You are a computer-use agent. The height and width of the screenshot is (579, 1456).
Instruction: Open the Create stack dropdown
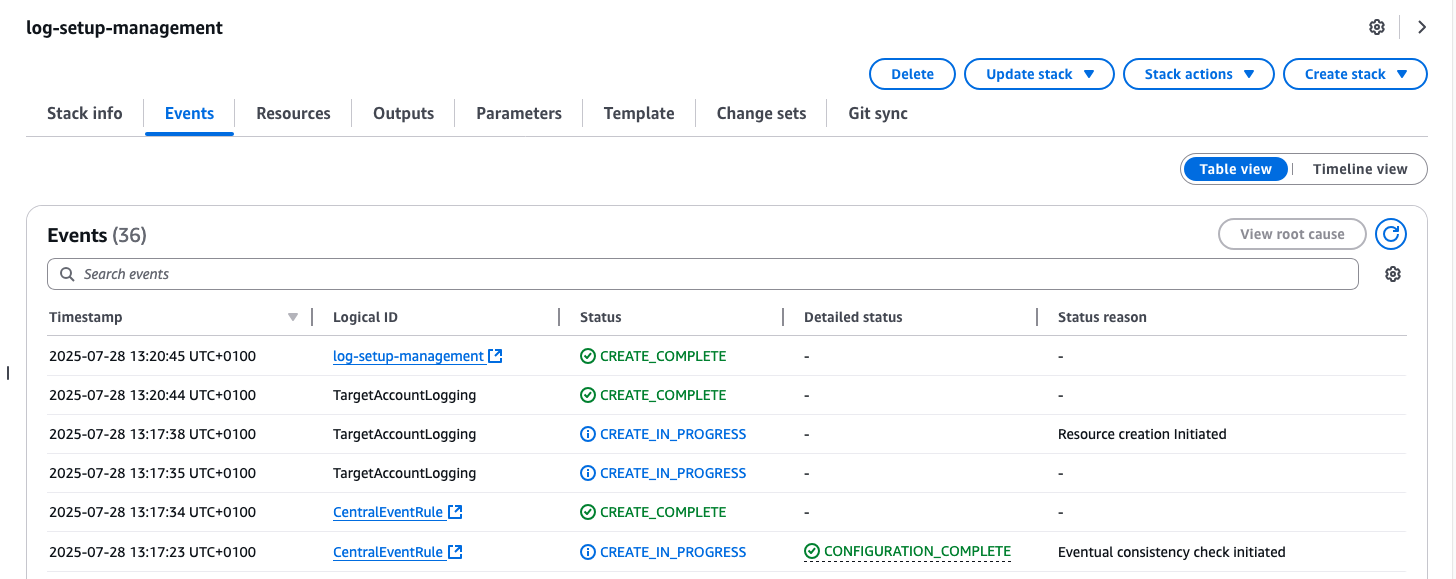[1355, 73]
